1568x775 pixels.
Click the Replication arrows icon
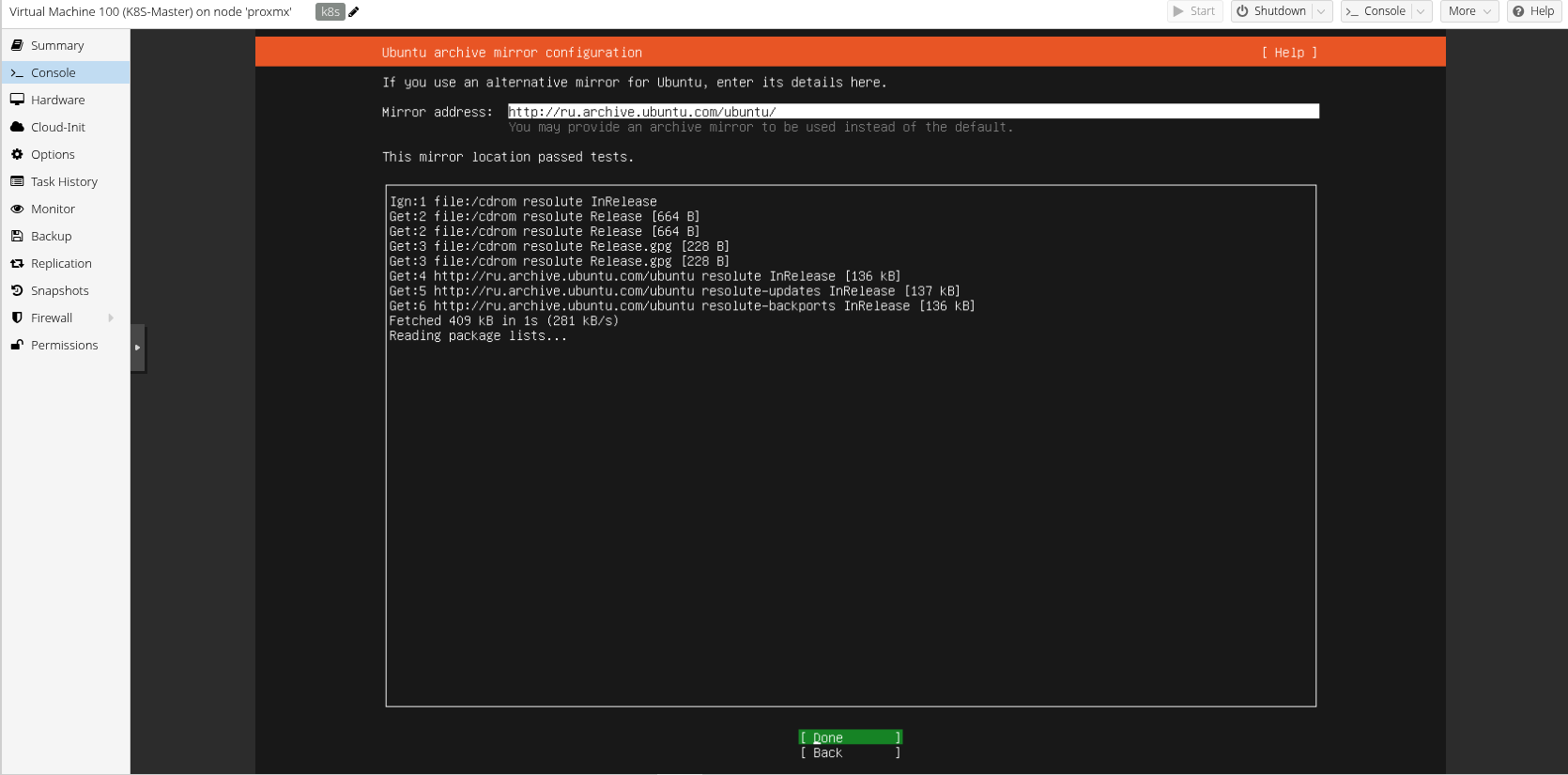click(x=17, y=263)
